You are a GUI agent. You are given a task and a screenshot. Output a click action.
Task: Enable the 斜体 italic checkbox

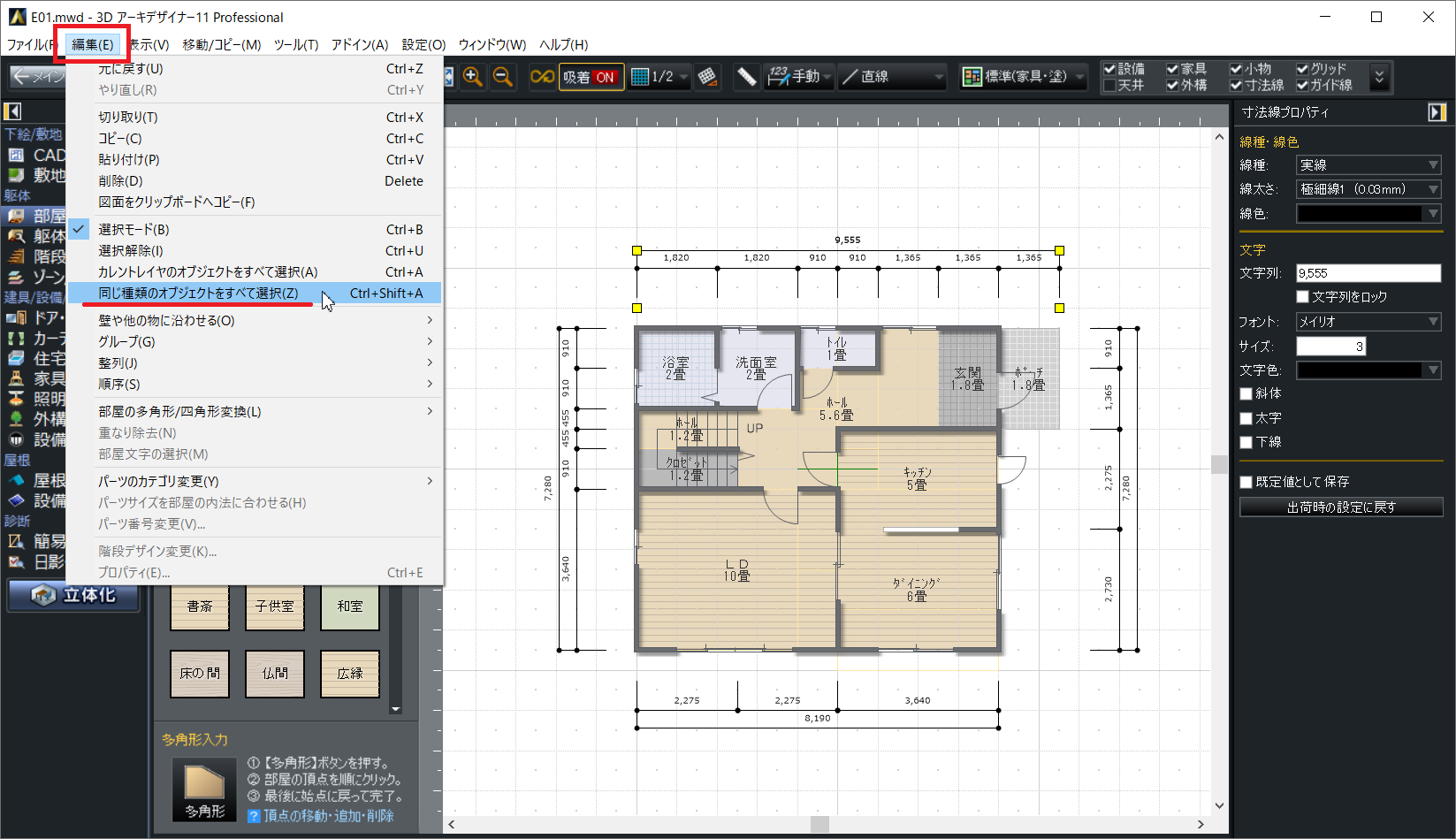pos(1246,393)
